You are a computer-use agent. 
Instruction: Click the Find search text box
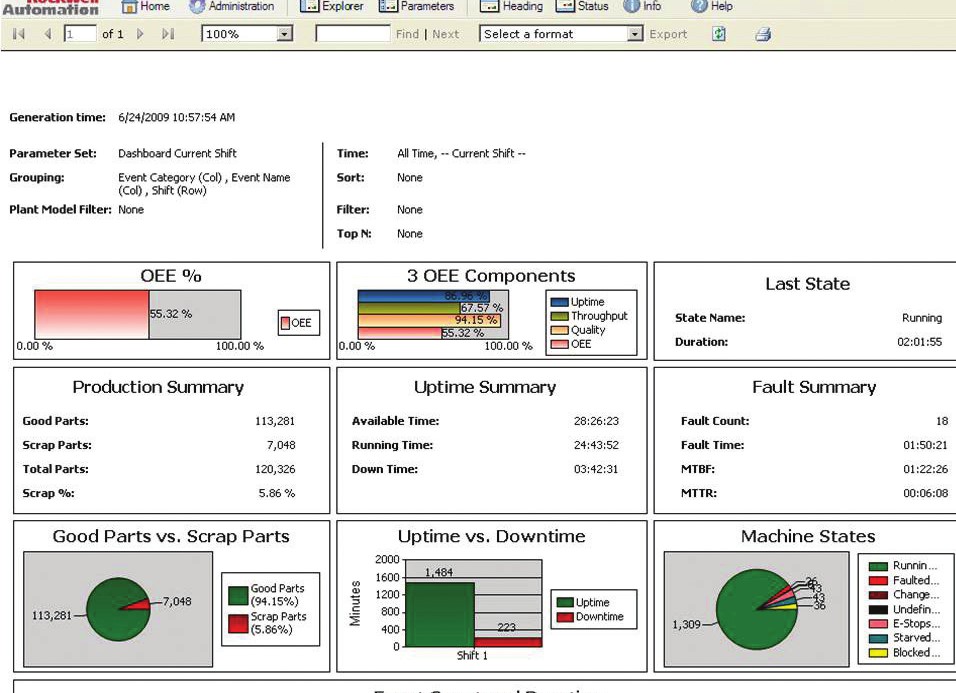tap(352, 34)
